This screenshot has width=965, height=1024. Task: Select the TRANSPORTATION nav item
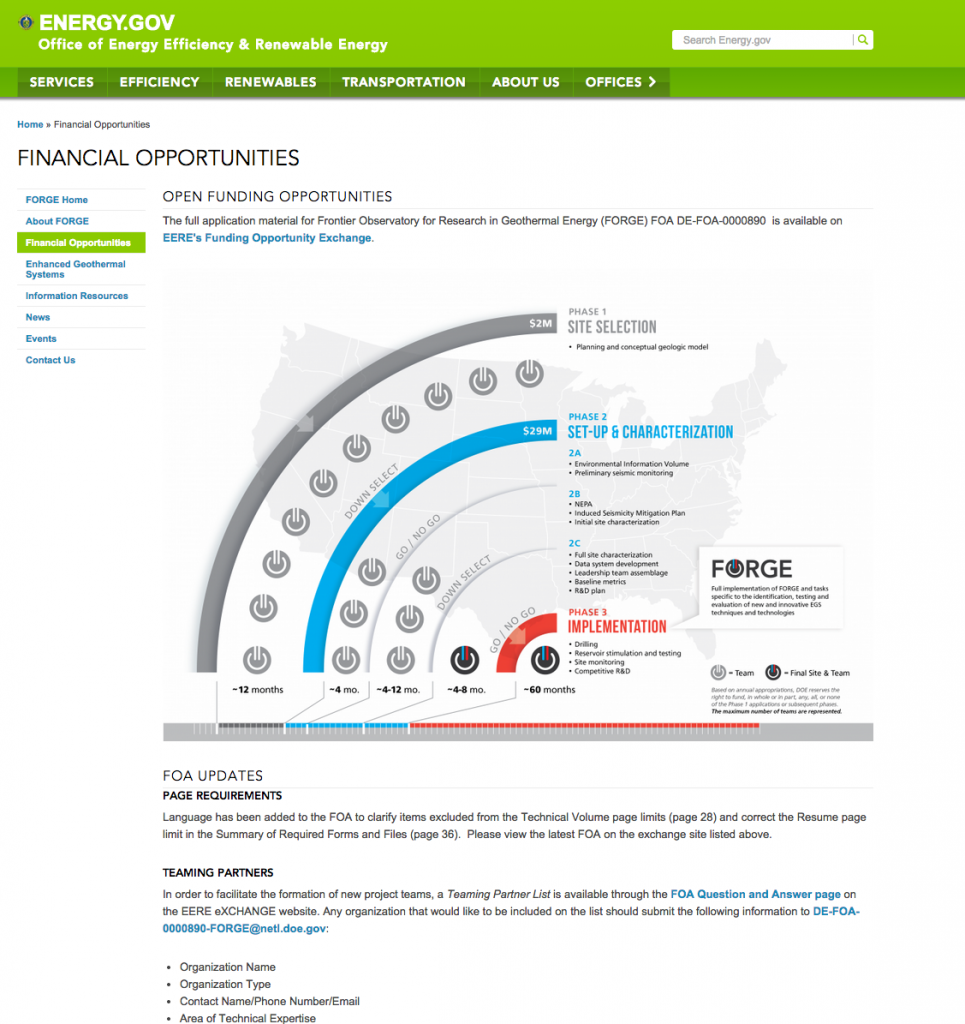coord(403,82)
